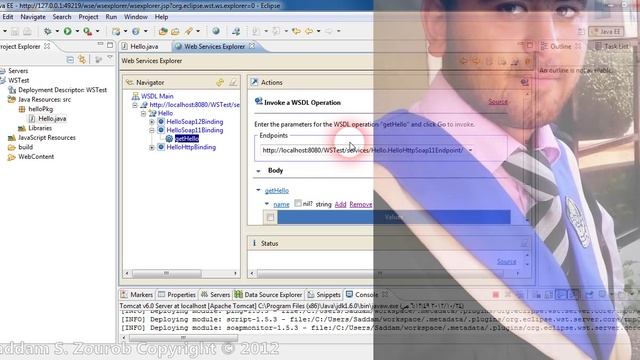Click the clear icon in Navigator header
The image size is (640, 360).
233,82
